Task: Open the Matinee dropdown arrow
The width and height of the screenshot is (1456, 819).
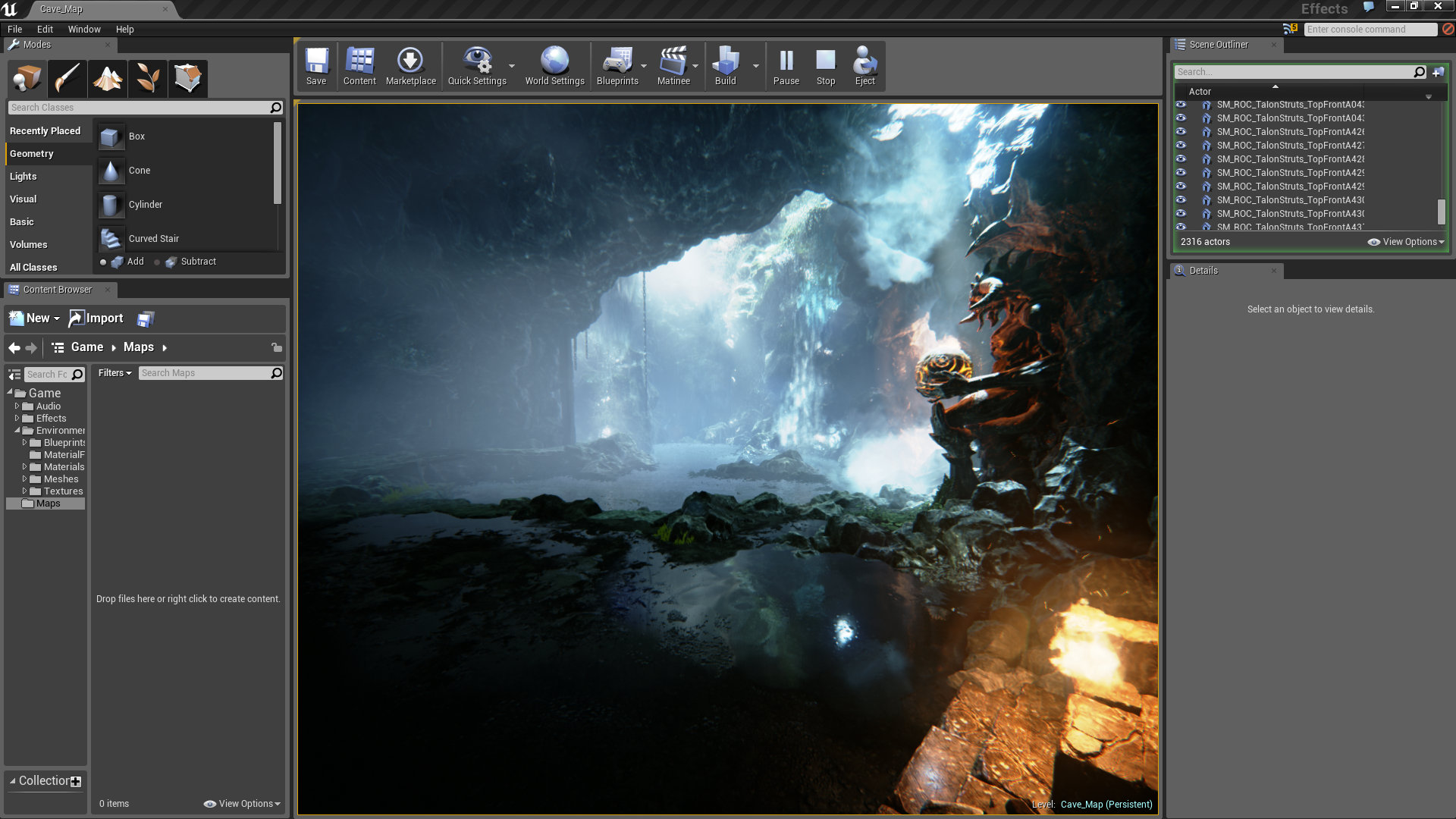Action: [x=695, y=66]
